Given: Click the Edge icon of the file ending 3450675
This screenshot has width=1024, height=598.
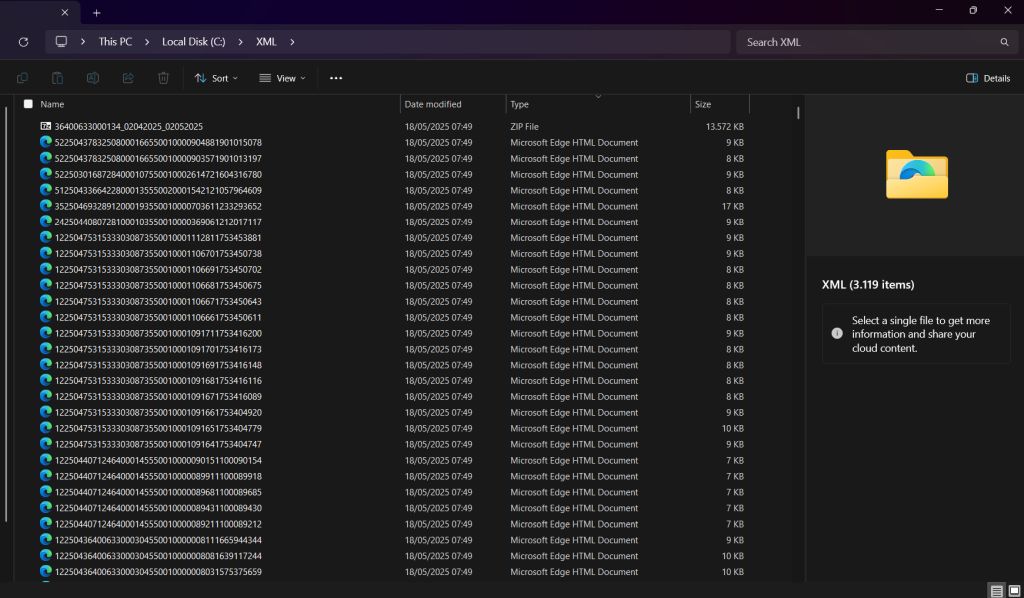Looking at the screenshot, I should [46, 285].
